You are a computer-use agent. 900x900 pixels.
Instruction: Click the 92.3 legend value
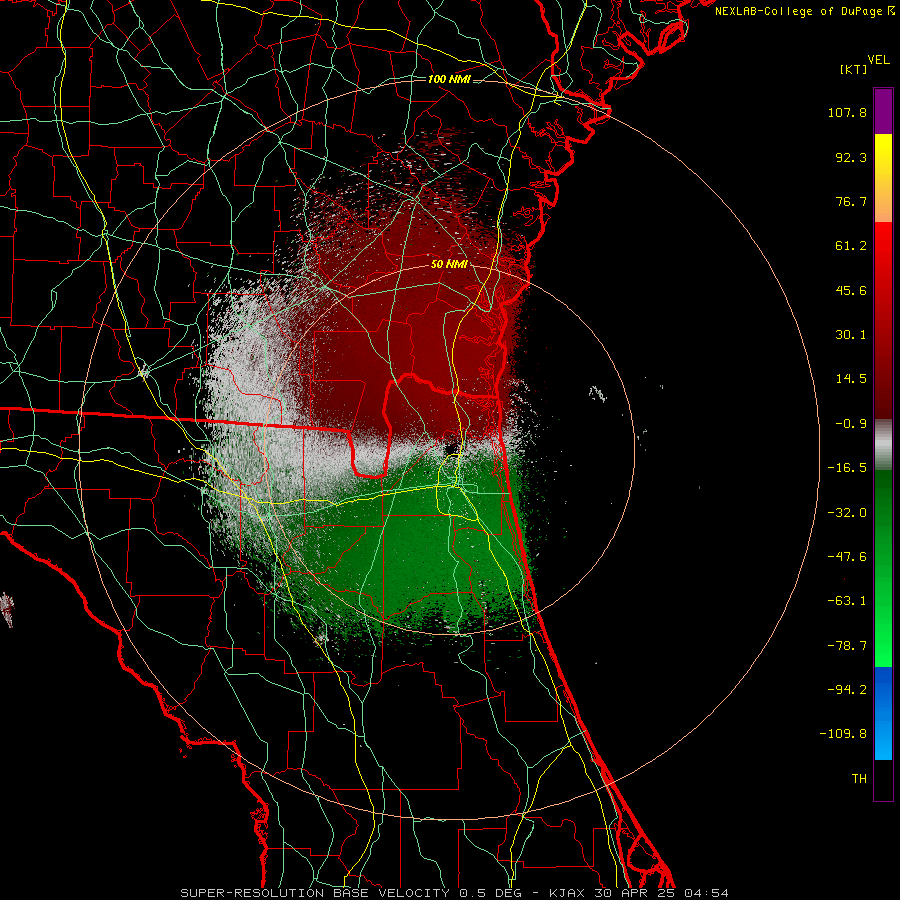pos(851,157)
